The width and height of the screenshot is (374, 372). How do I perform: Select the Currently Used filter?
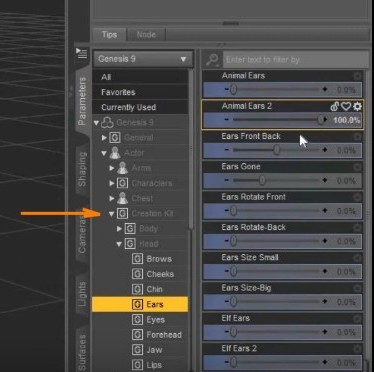140,107
